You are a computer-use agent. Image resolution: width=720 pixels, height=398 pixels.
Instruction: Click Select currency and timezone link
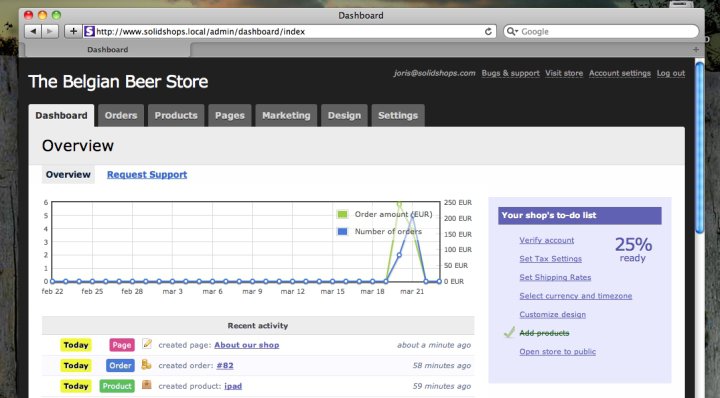coord(575,296)
